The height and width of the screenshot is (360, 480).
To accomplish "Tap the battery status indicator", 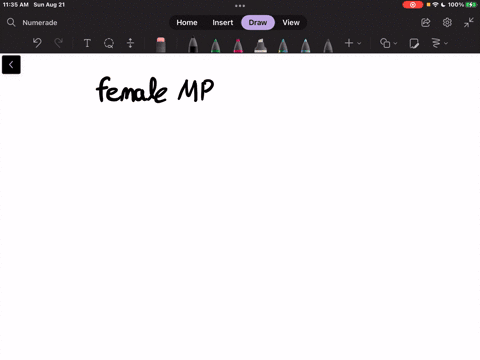I will pos(471,5).
